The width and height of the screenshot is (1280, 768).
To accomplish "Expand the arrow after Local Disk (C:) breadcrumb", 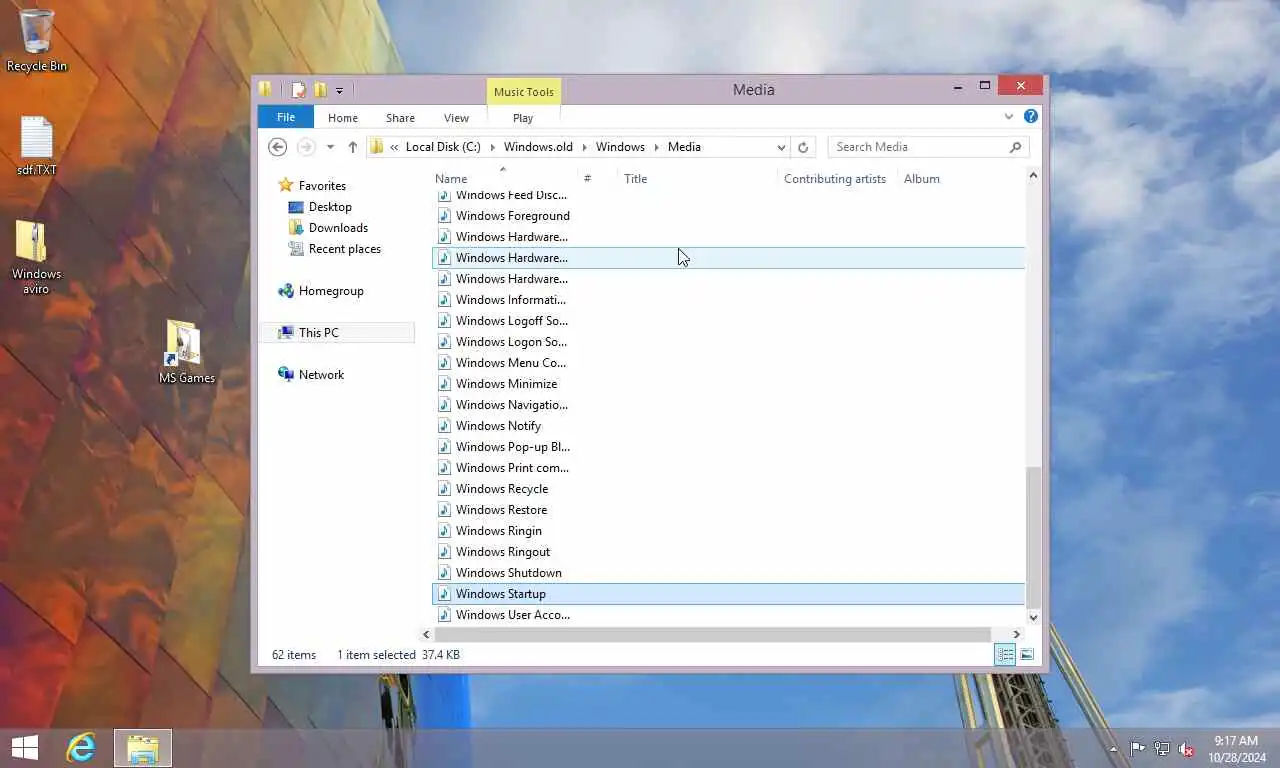I will tap(492, 147).
